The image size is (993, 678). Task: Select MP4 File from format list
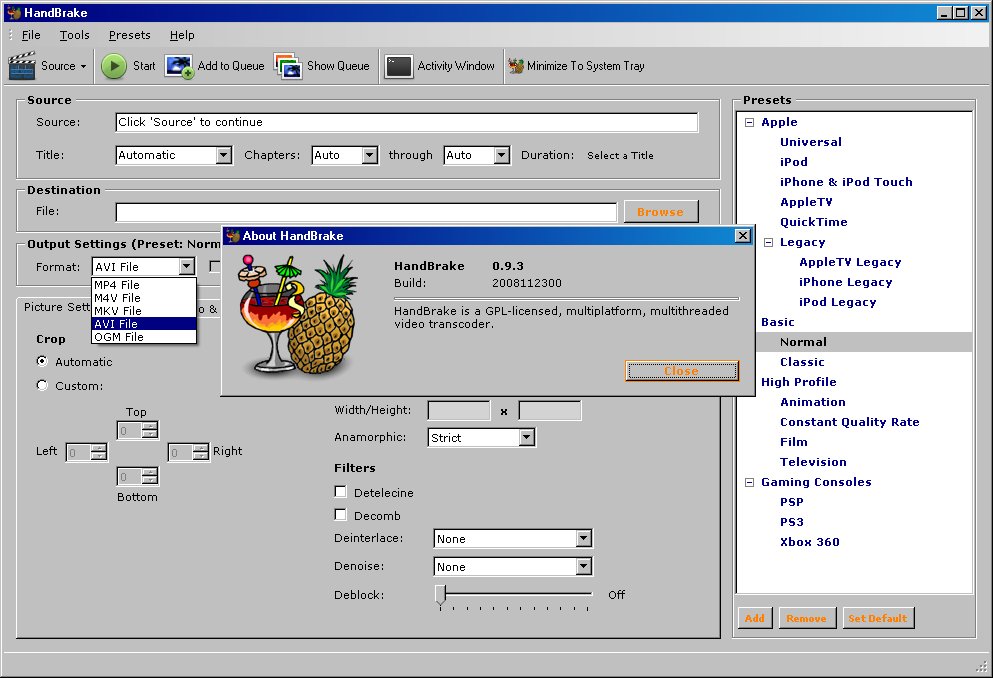tap(144, 285)
